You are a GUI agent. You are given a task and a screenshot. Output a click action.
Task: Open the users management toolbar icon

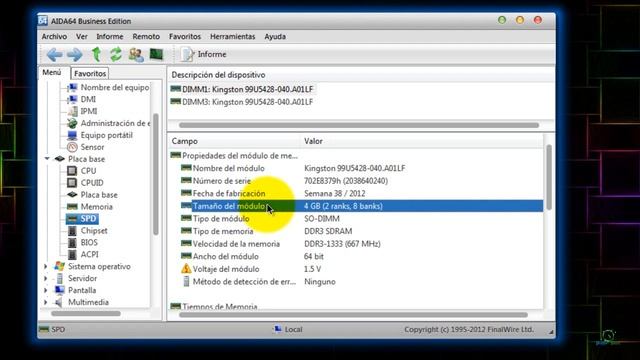point(136,54)
